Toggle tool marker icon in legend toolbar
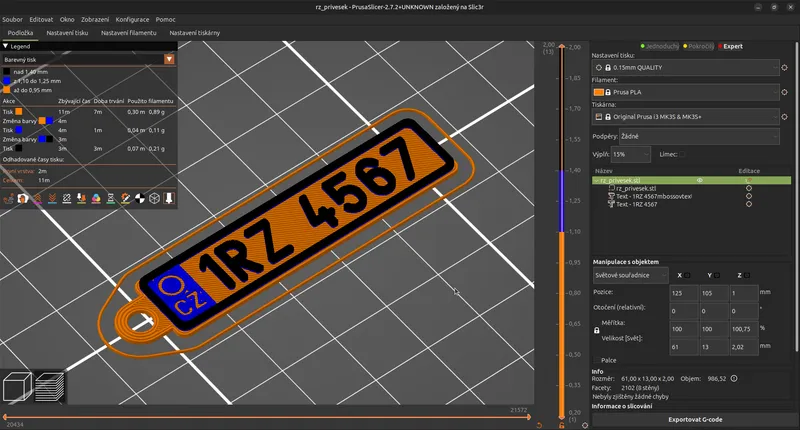800x430 pixels. tap(169, 198)
